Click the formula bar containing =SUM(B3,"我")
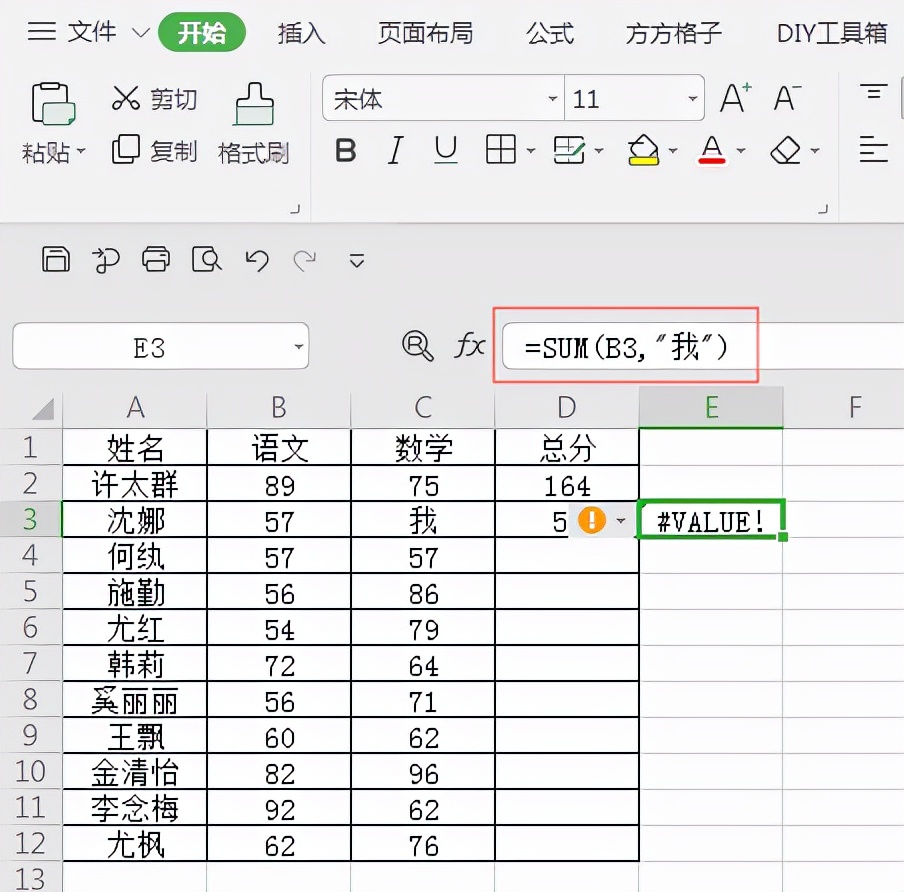The width and height of the screenshot is (904, 892). coord(702,347)
